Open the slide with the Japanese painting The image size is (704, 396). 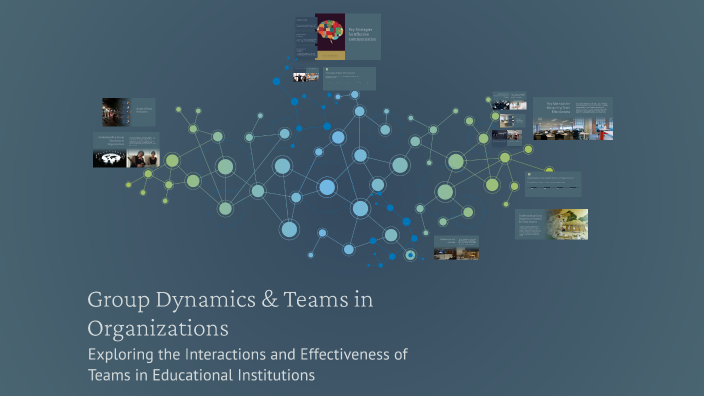click(551, 224)
